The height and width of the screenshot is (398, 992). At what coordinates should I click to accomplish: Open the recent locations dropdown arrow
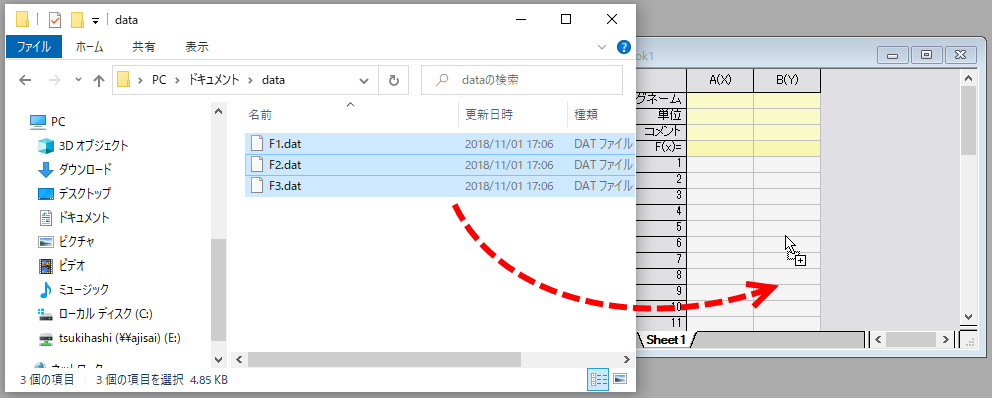78,80
